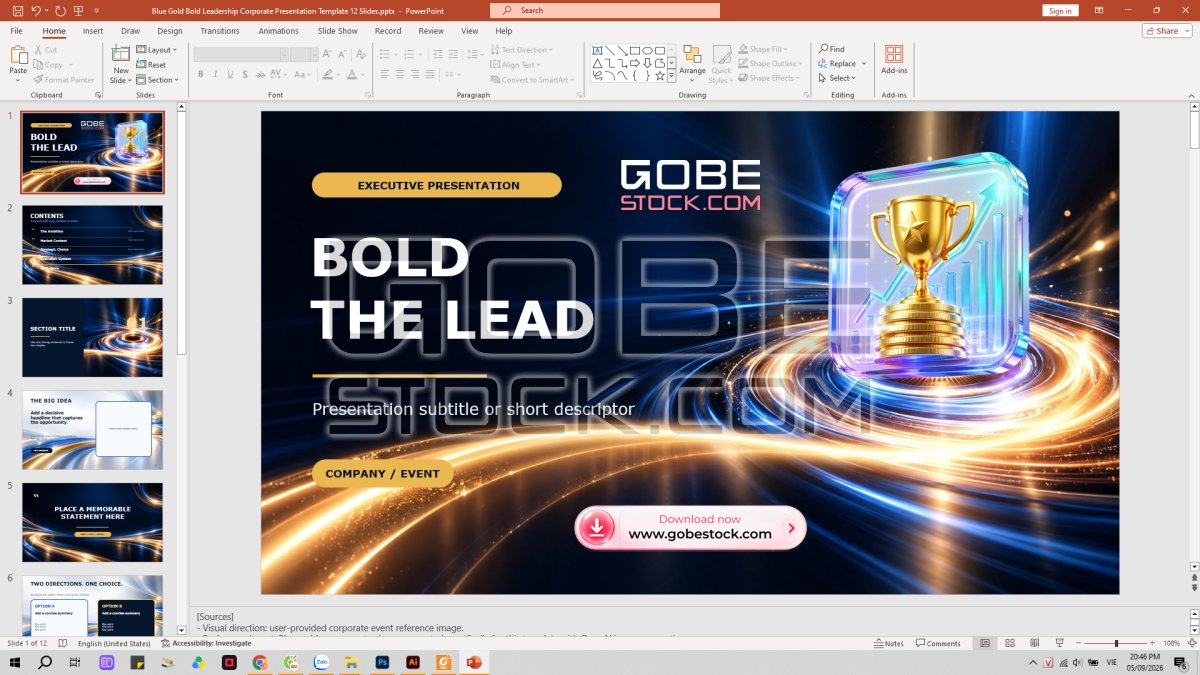This screenshot has width=1200, height=675.
Task: Adjust the zoom slider handle
Action: tap(1116, 643)
